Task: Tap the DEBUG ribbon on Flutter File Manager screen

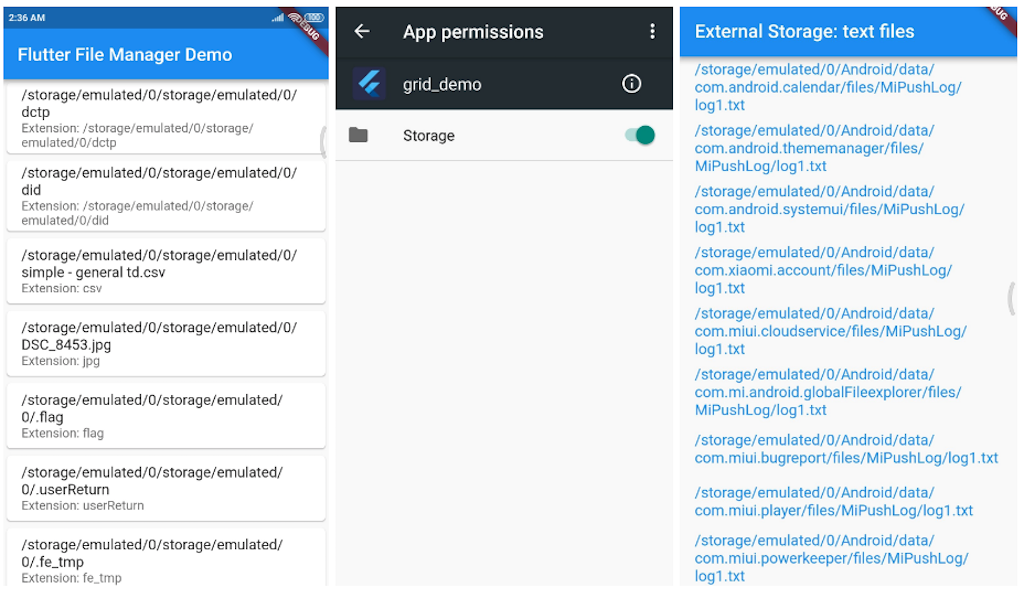Action: click(x=310, y=28)
